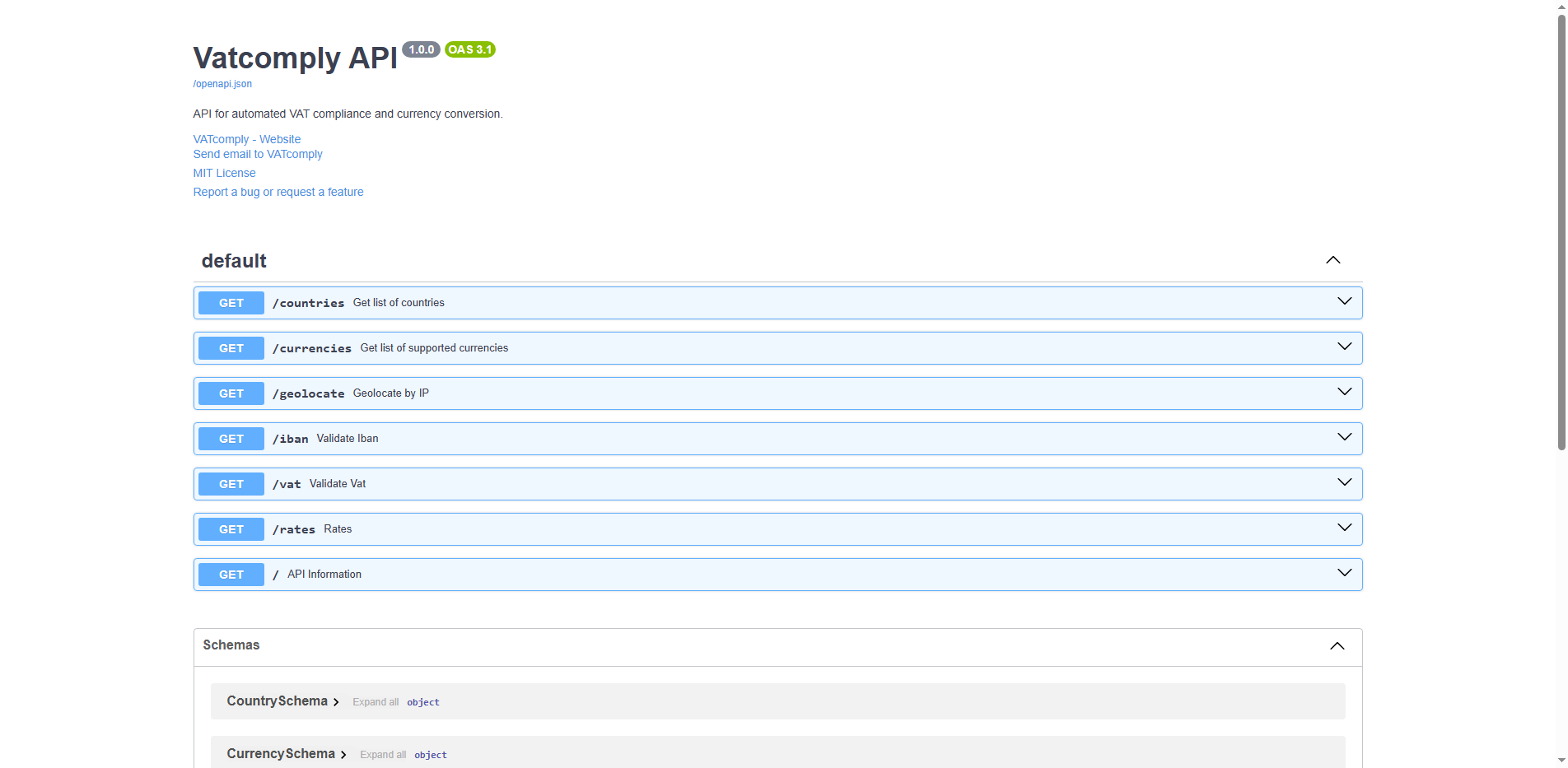Click GET badge for /geolocate
The height and width of the screenshot is (768, 1568).
231,393
